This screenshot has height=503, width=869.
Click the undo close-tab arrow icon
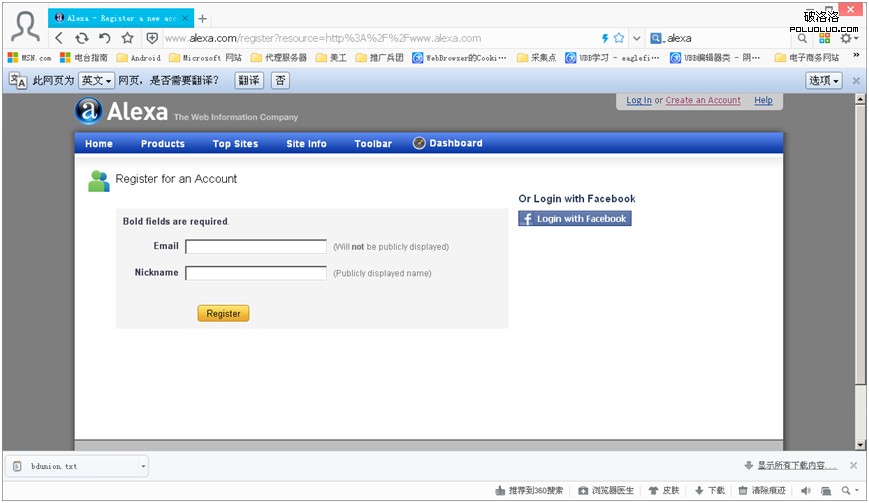tap(105, 38)
